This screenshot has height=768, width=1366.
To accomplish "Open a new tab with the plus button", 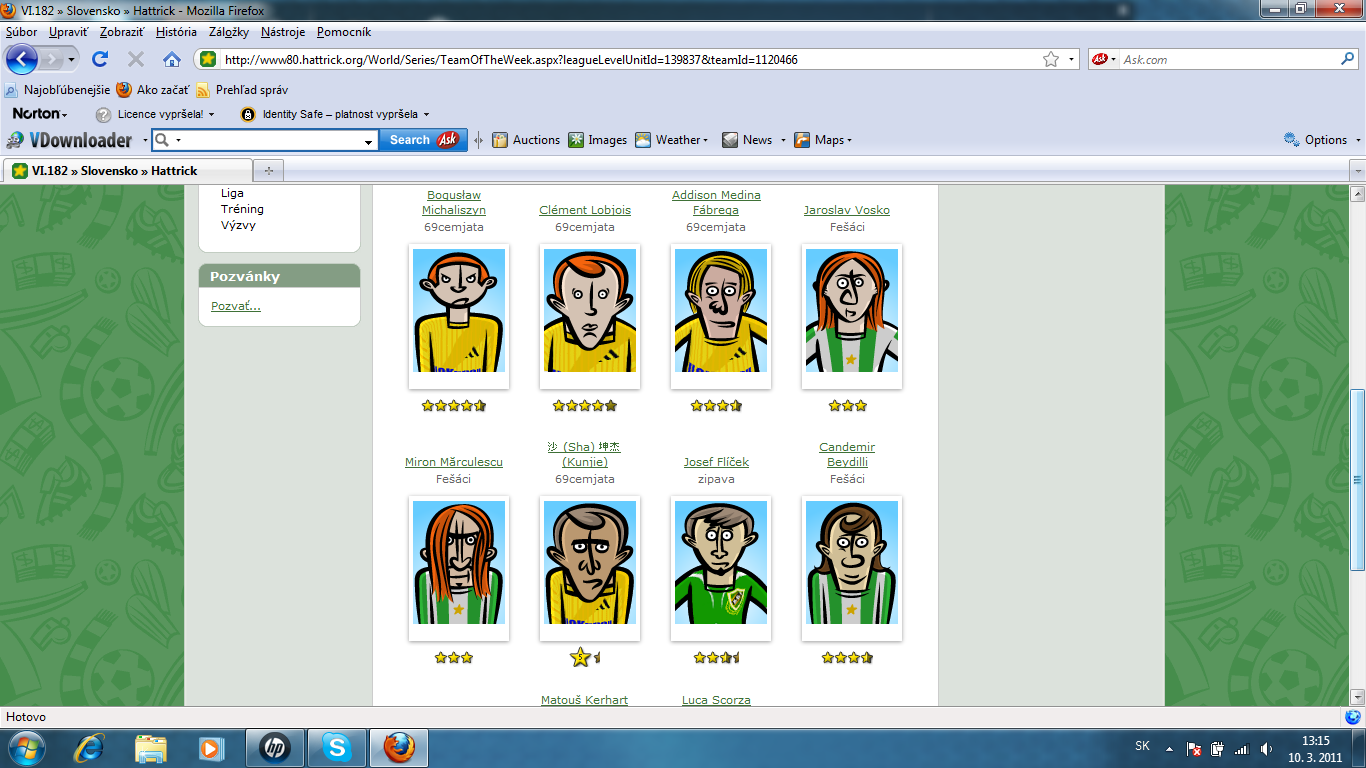I will click(x=268, y=170).
